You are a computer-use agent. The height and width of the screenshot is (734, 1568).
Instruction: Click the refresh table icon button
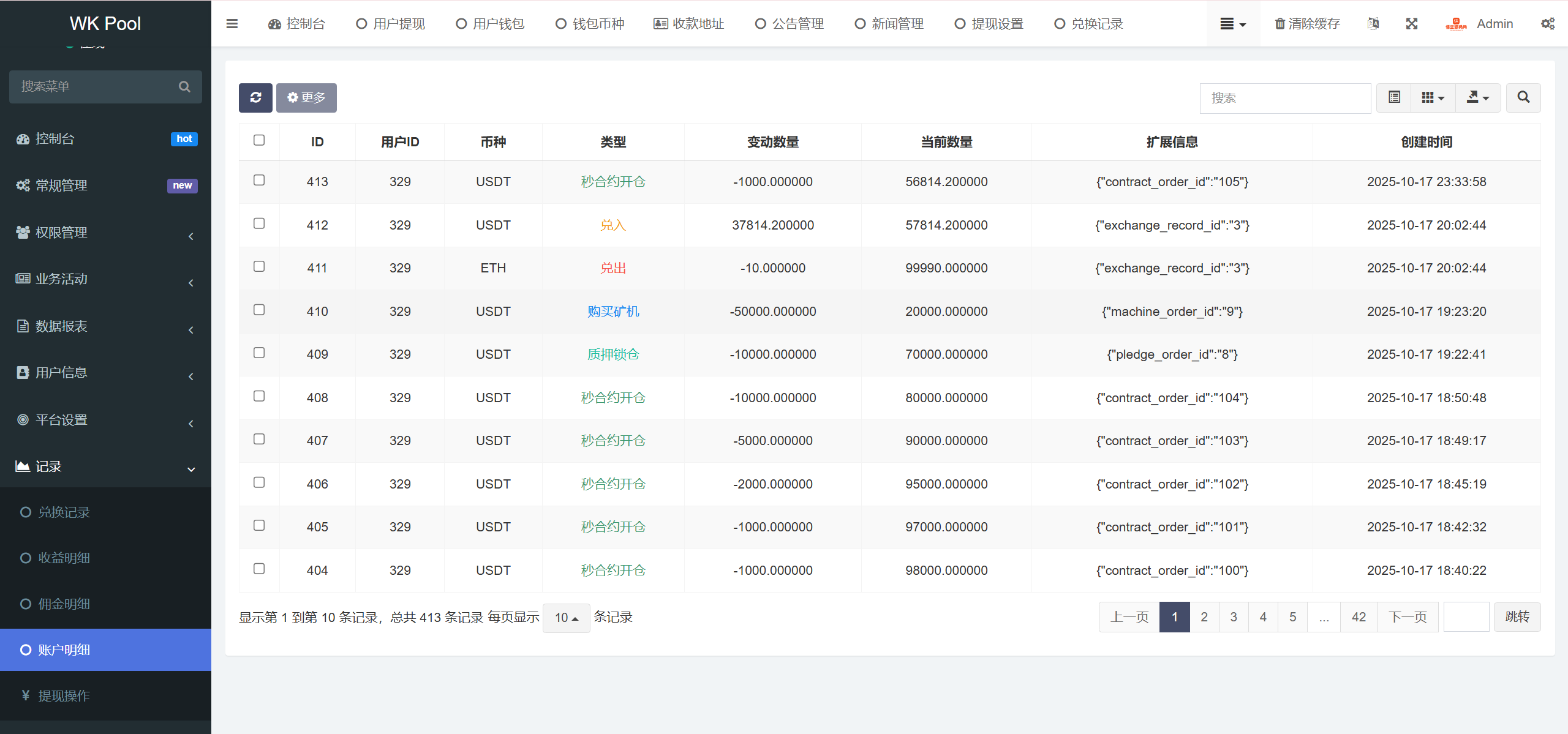[x=255, y=98]
